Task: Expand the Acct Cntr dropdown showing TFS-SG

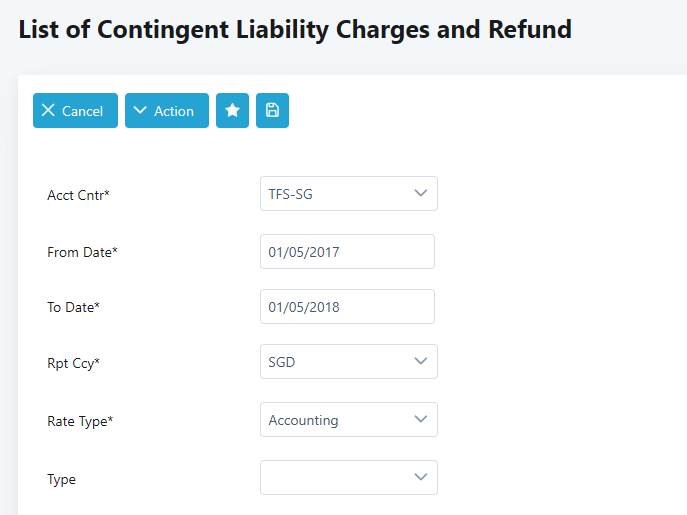Action: click(348, 194)
